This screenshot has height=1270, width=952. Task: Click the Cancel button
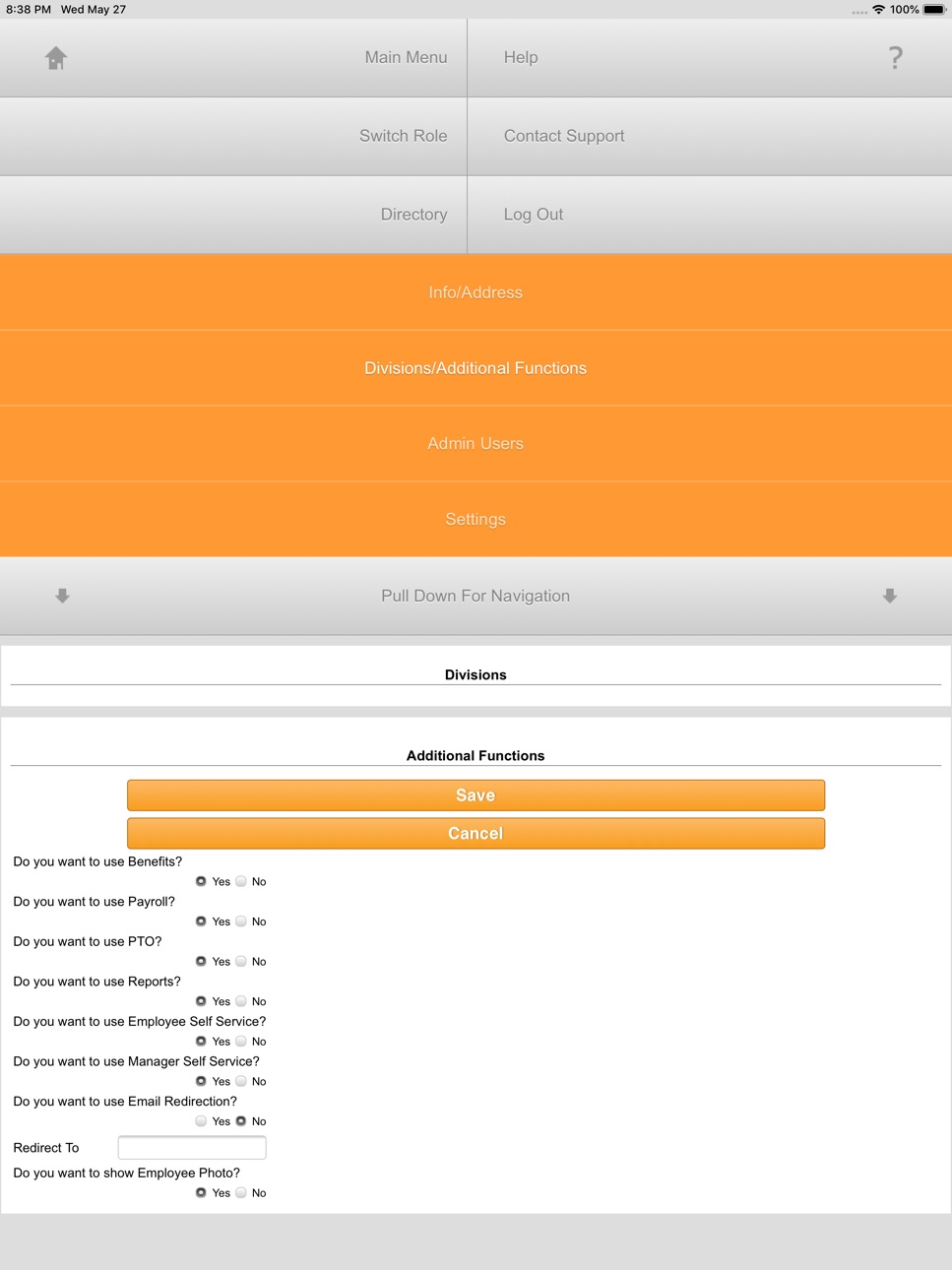pyautogui.click(x=476, y=834)
